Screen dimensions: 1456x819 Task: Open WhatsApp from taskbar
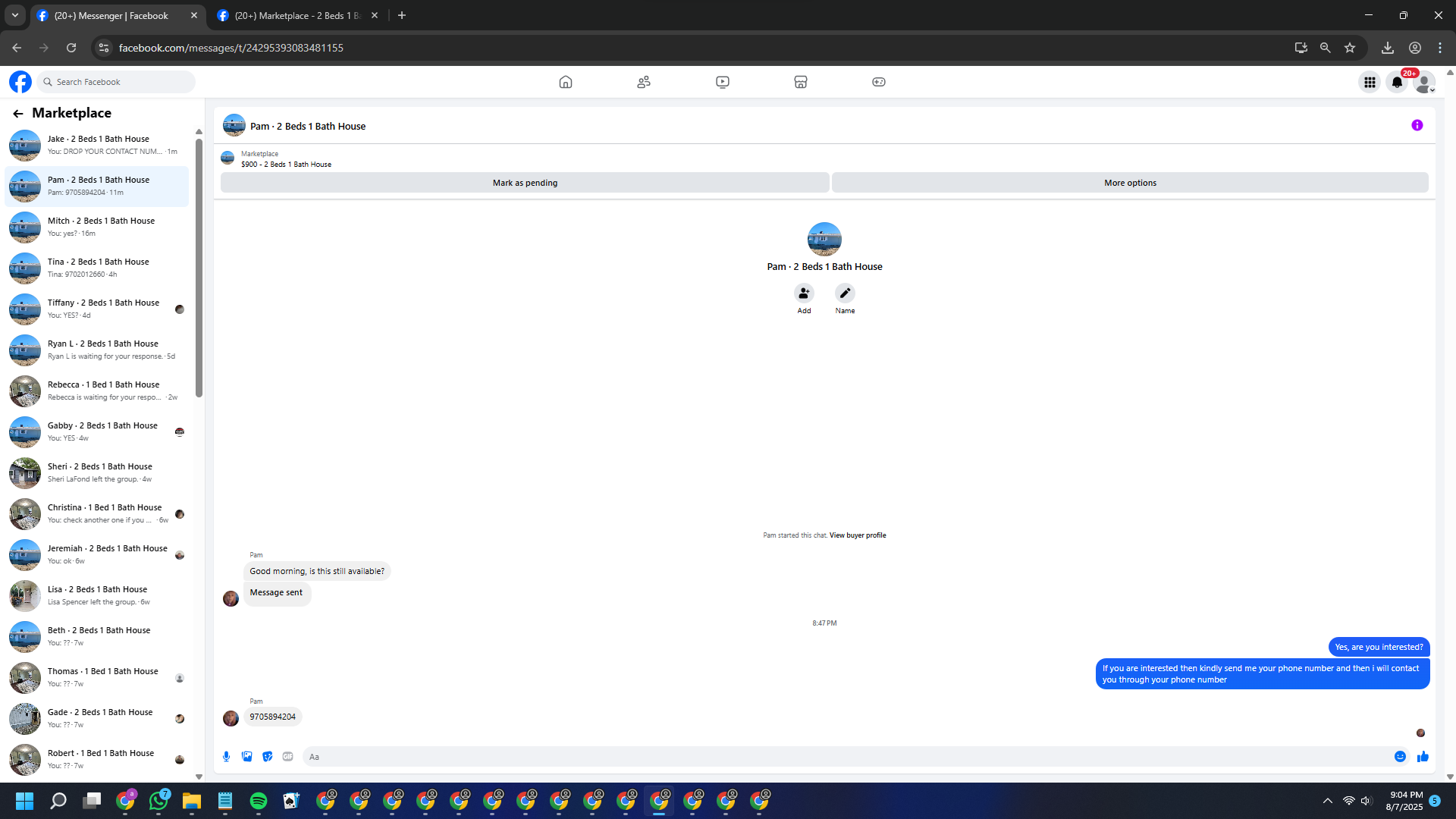tap(158, 801)
